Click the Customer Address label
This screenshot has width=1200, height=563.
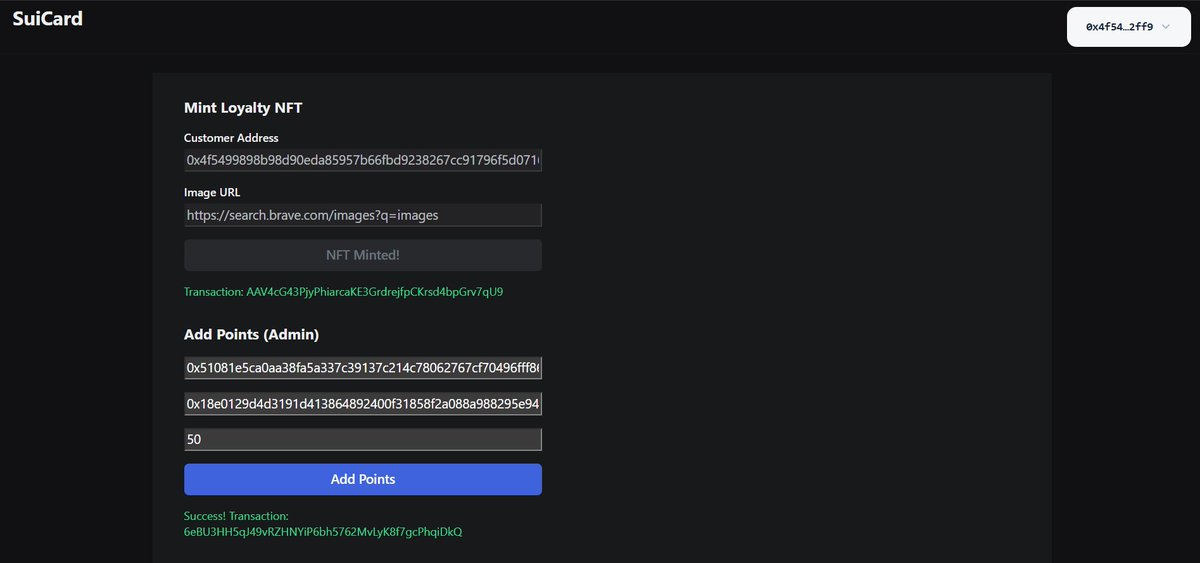(x=231, y=138)
